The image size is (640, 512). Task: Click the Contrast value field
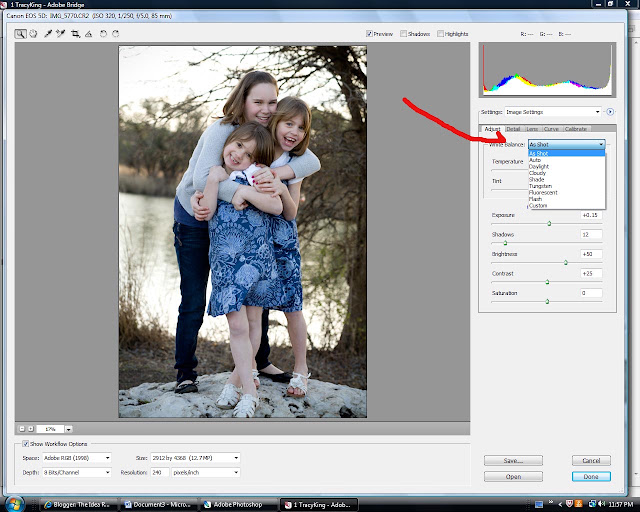tap(591, 274)
